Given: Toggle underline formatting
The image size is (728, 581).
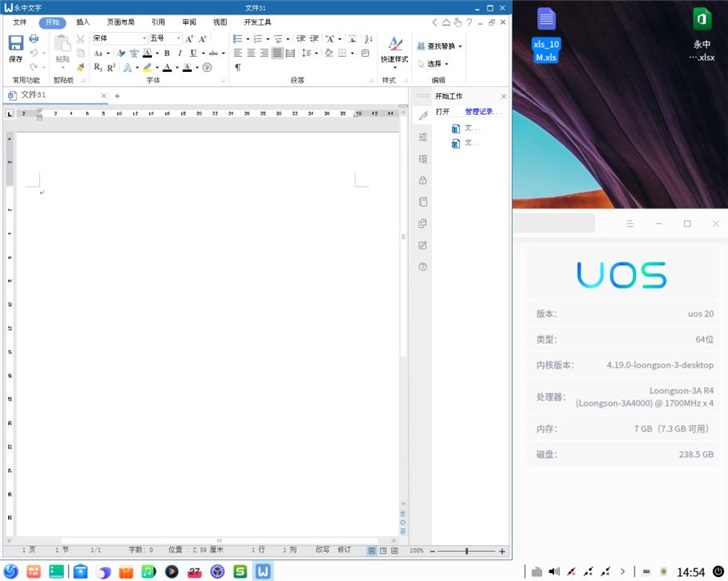Looking at the screenshot, I should pyautogui.click(x=192, y=53).
